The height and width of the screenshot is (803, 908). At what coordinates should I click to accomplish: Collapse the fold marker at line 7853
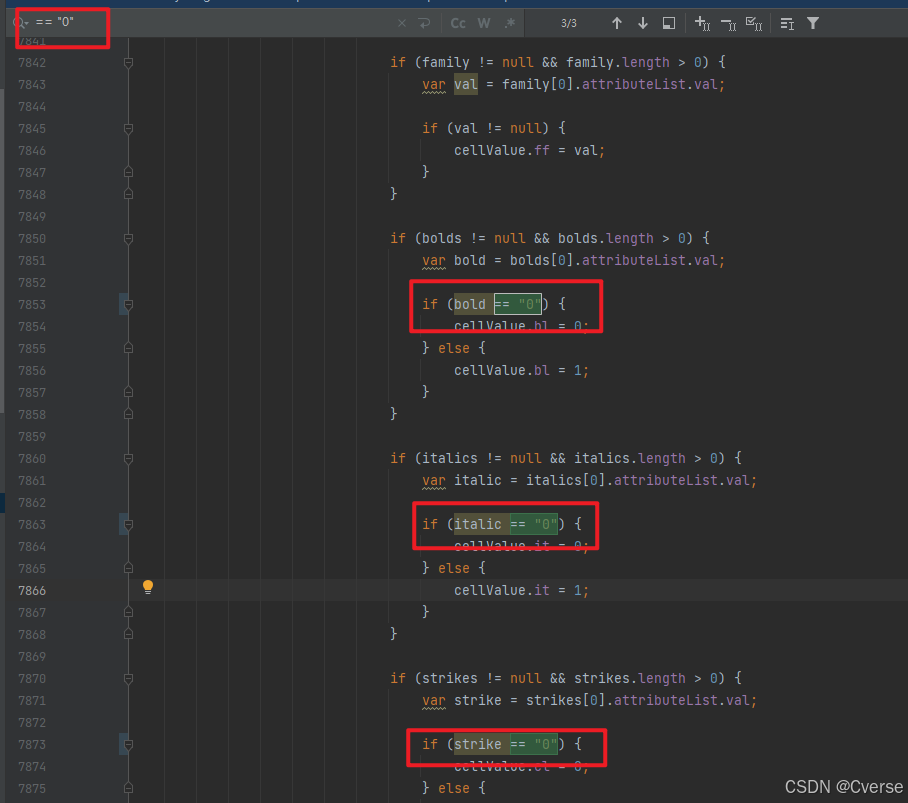click(x=129, y=305)
